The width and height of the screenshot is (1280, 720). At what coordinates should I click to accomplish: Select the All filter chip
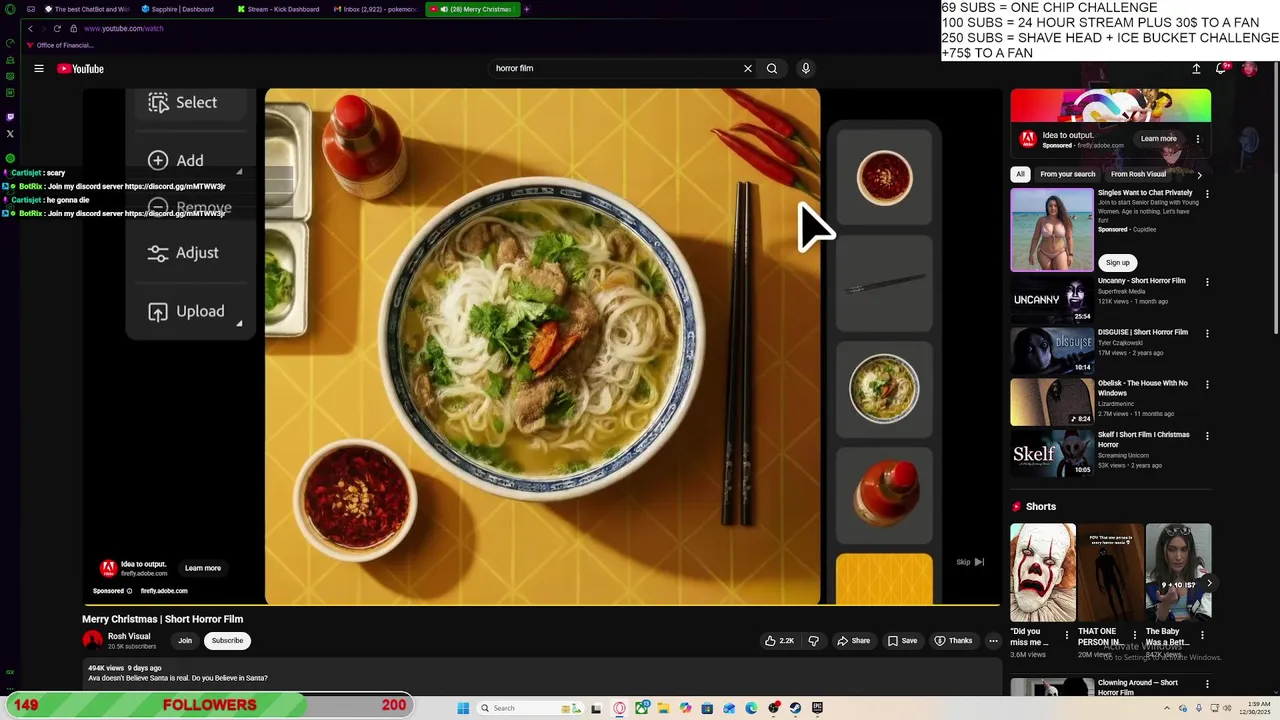click(1020, 174)
